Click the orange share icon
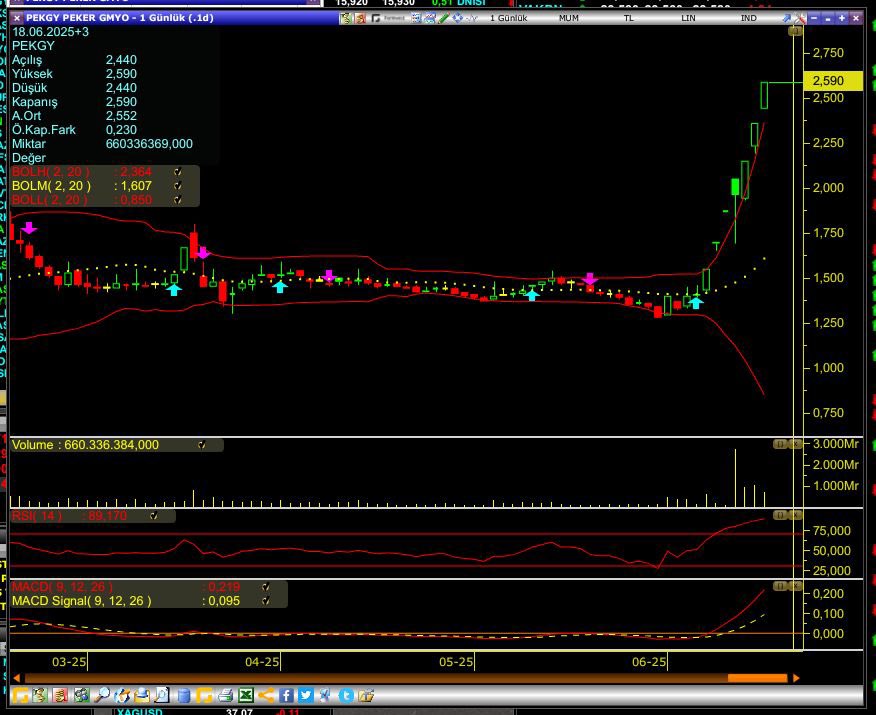 tap(266, 695)
